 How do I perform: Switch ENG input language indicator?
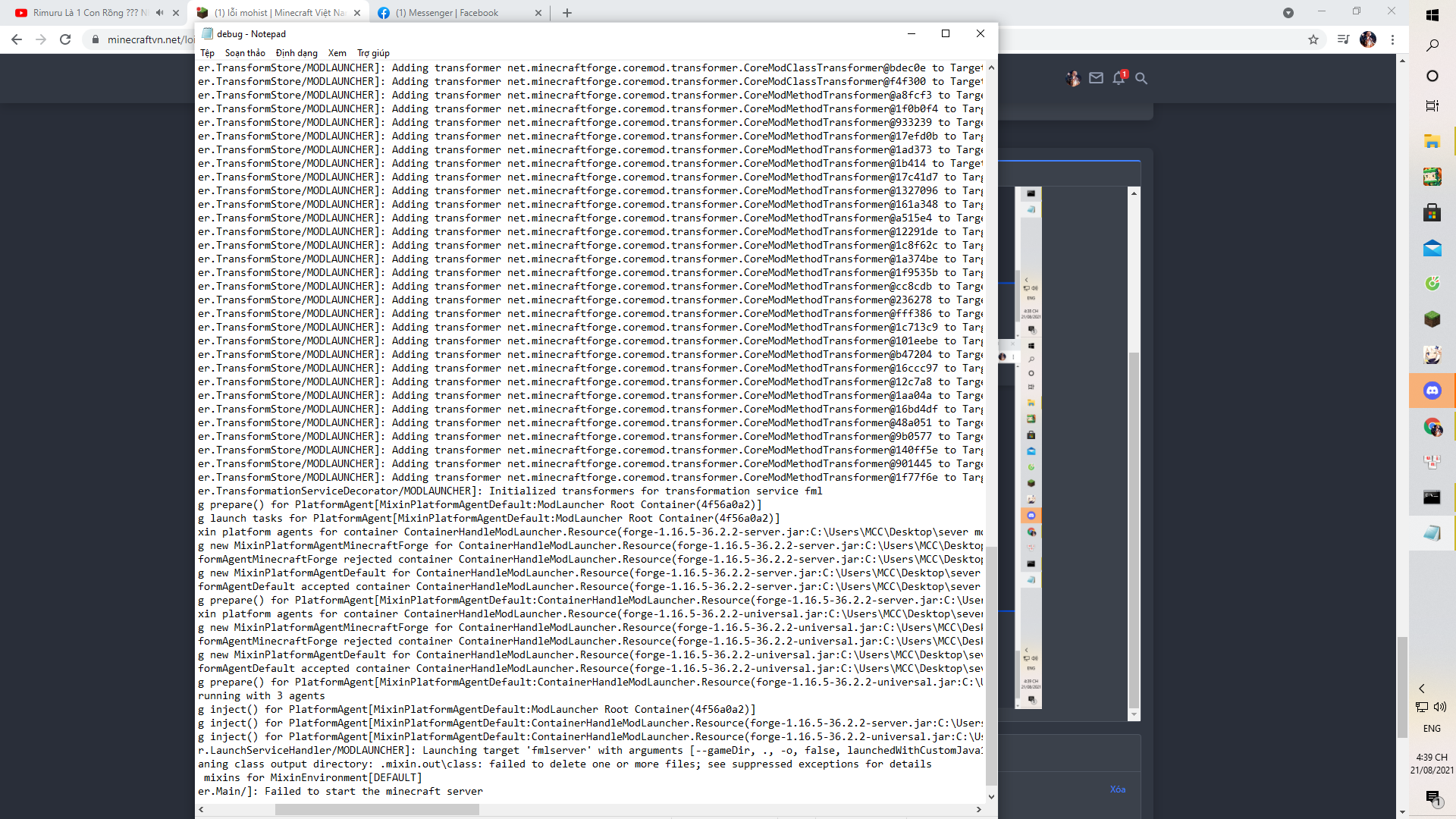coord(1432,729)
